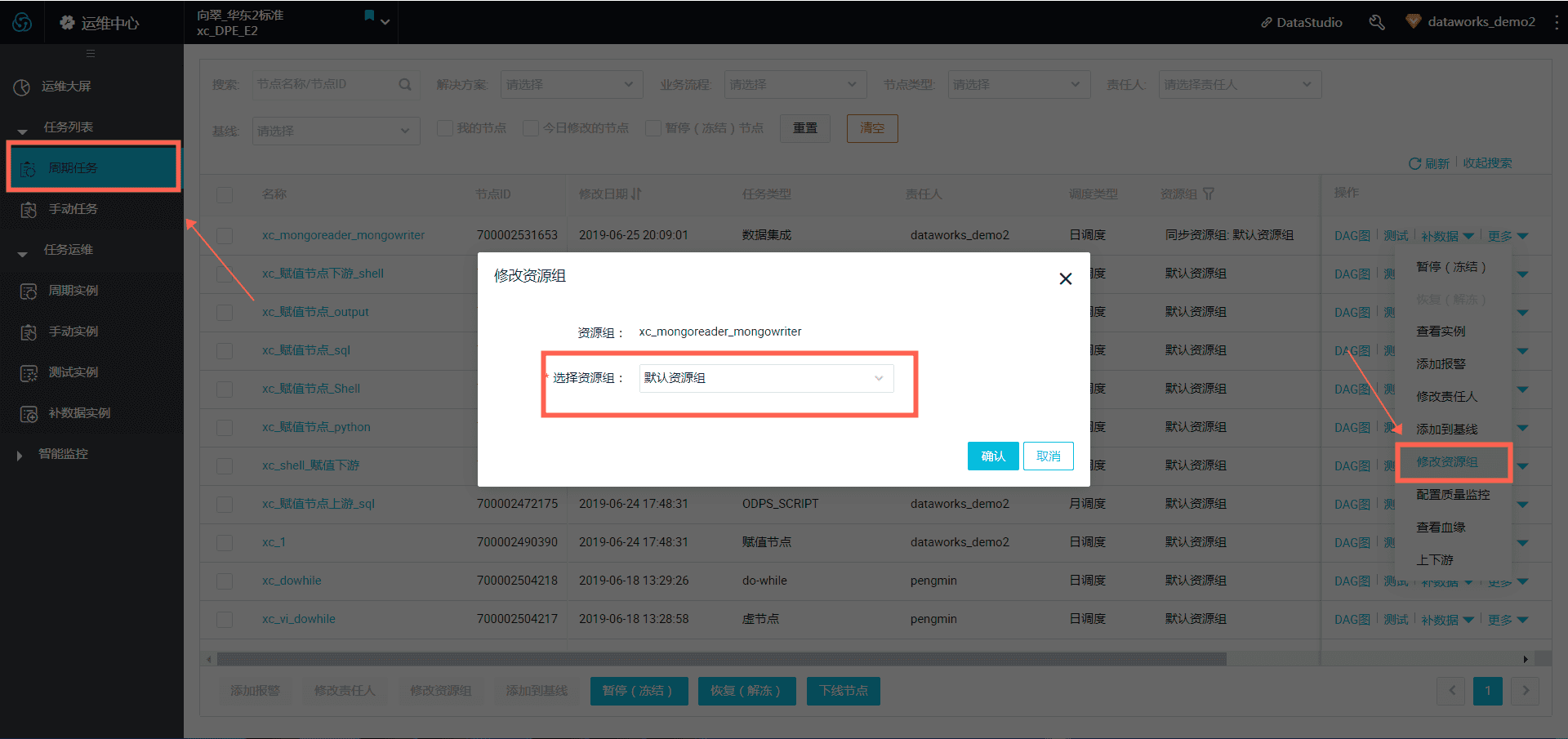Click the 刷新 refresh icon above the table
The width and height of the screenshot is (1568, 739).
[x=1415, y=162]
